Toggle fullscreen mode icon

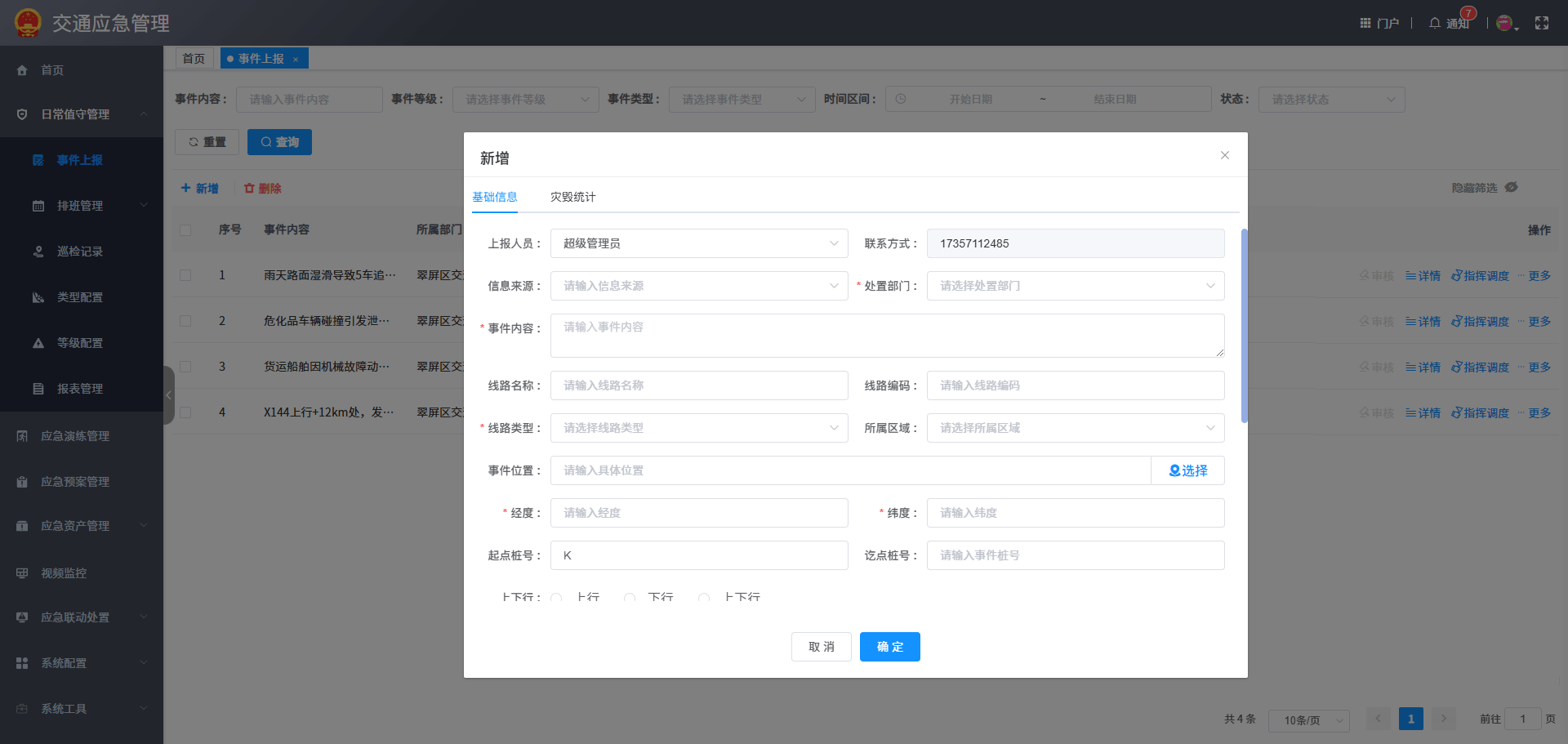[x=1542, y=23]
